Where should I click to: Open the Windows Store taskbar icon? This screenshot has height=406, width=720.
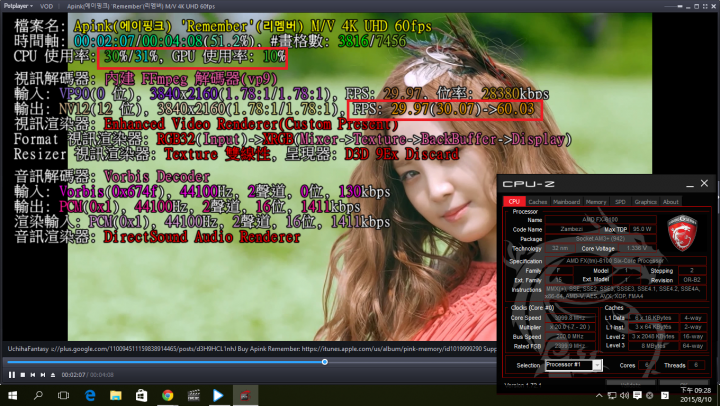141,395
